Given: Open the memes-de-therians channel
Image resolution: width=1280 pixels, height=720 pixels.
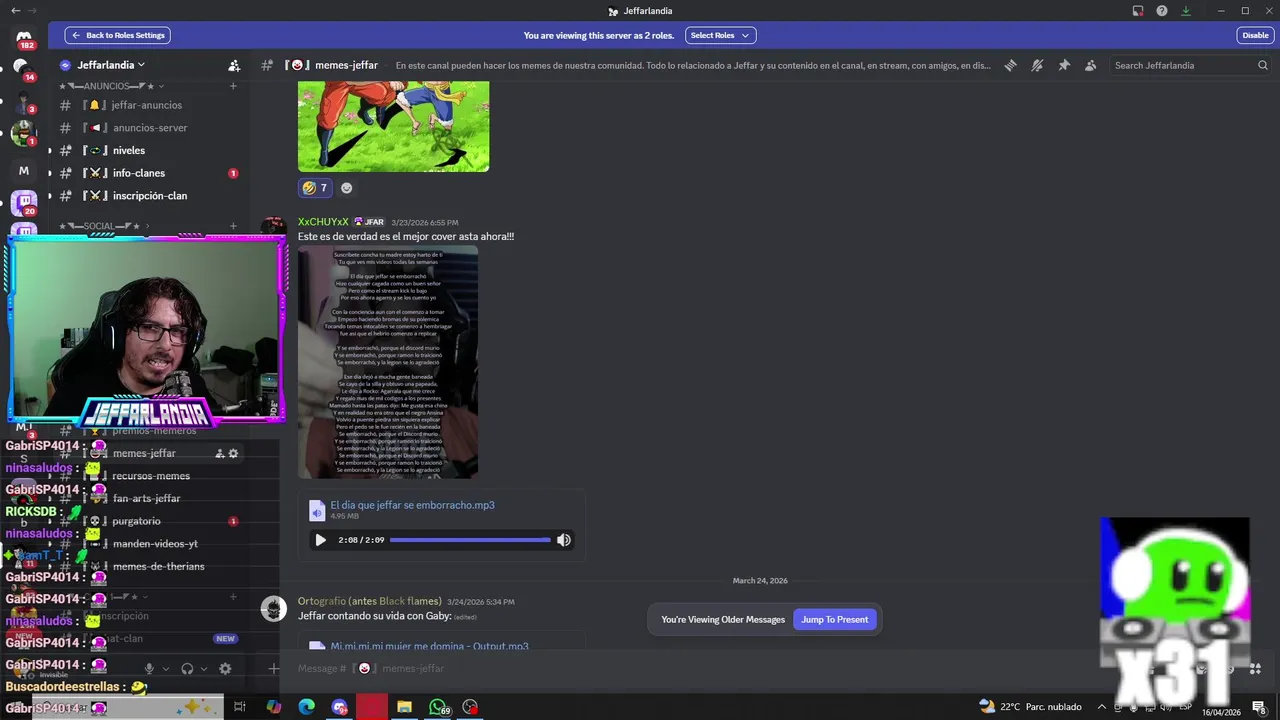Looking at the screenshot, I should coord(148,566).
